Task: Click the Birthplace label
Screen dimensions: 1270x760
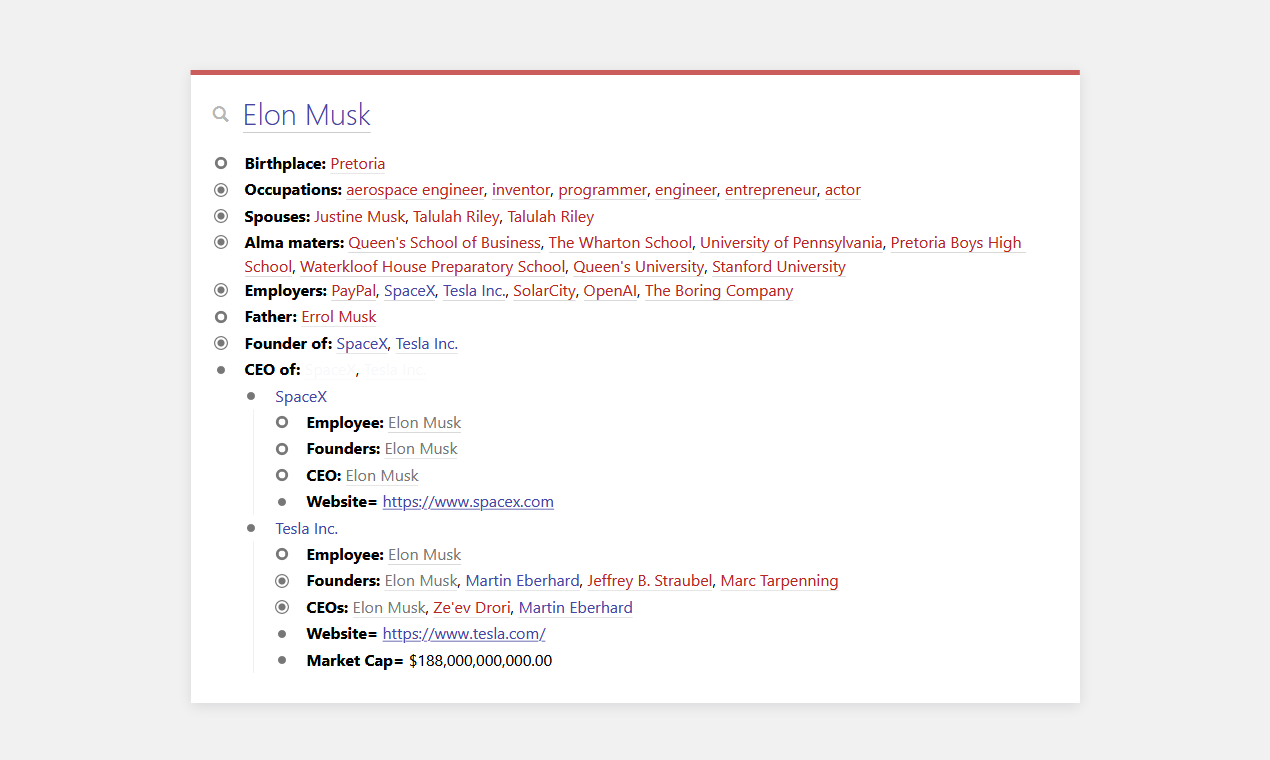Action: pos(285,164)
